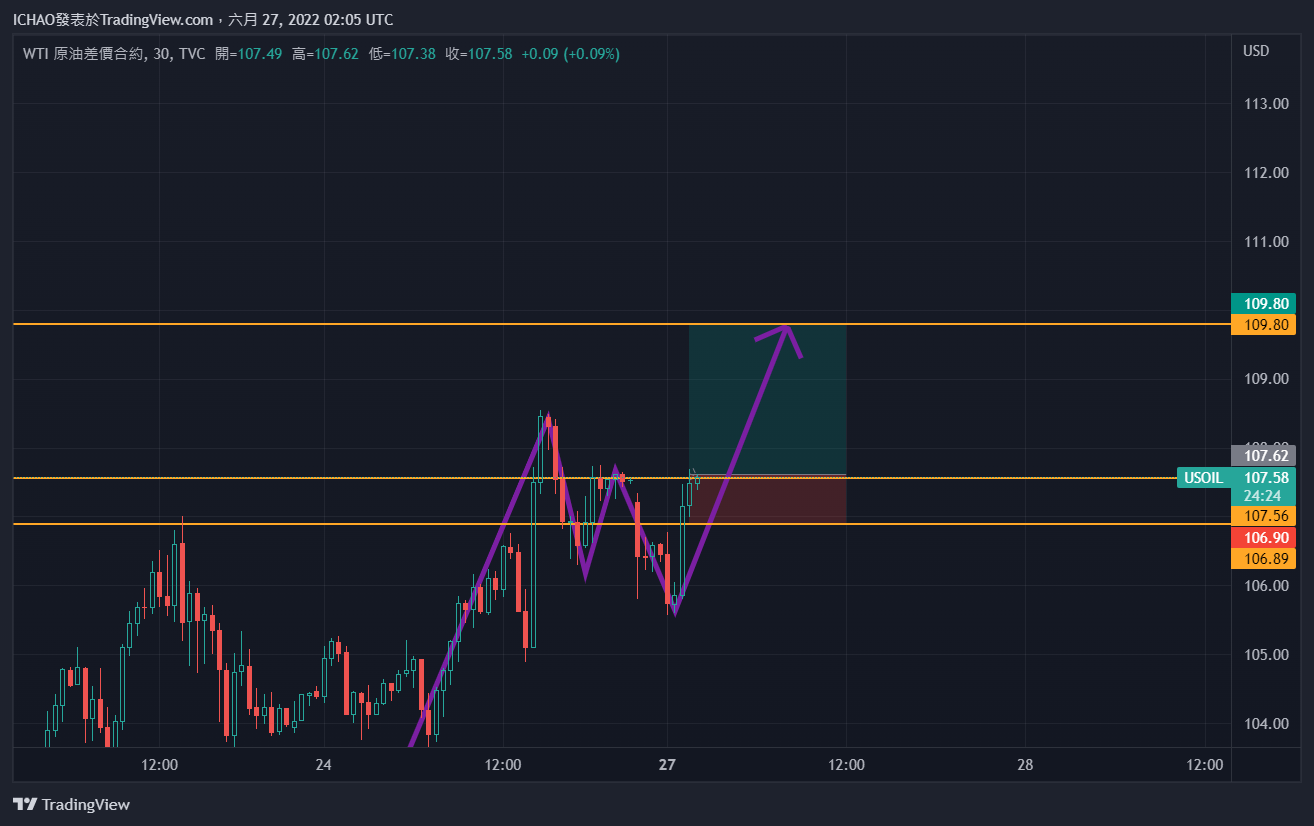Click the 107.58 current price label
The image size is (1314, 826).
tap(1263, 478)
